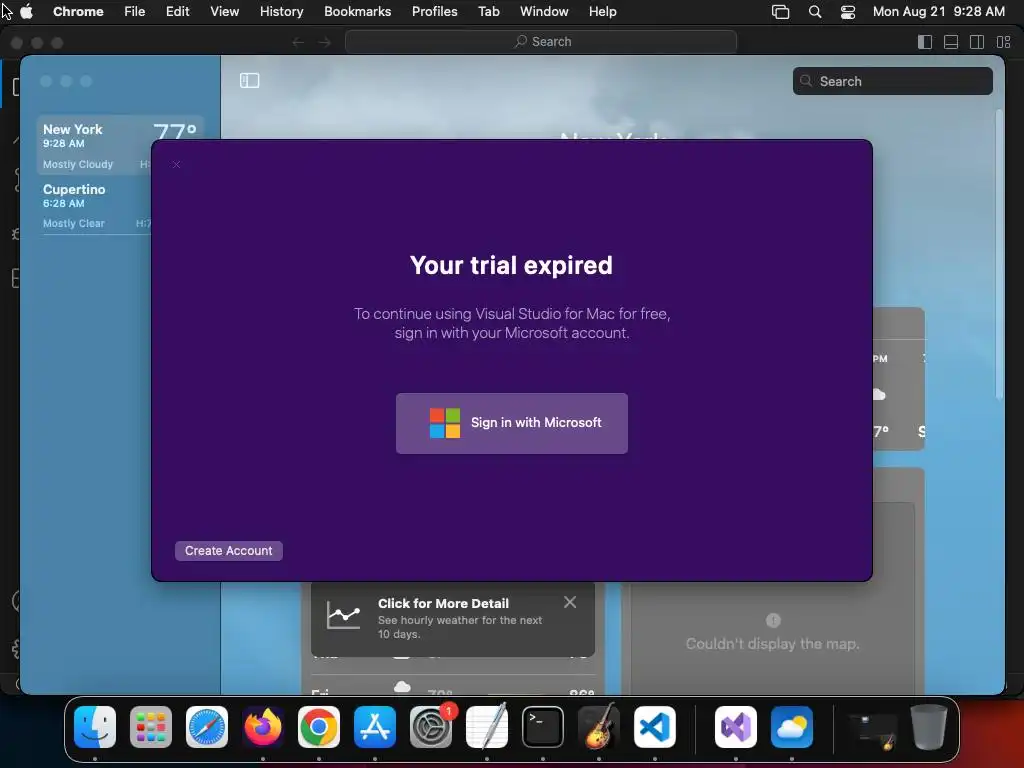This screenshot has height=768, width=1024.
Task: Open TextEdit from the Dock
Action: [487, 727]
